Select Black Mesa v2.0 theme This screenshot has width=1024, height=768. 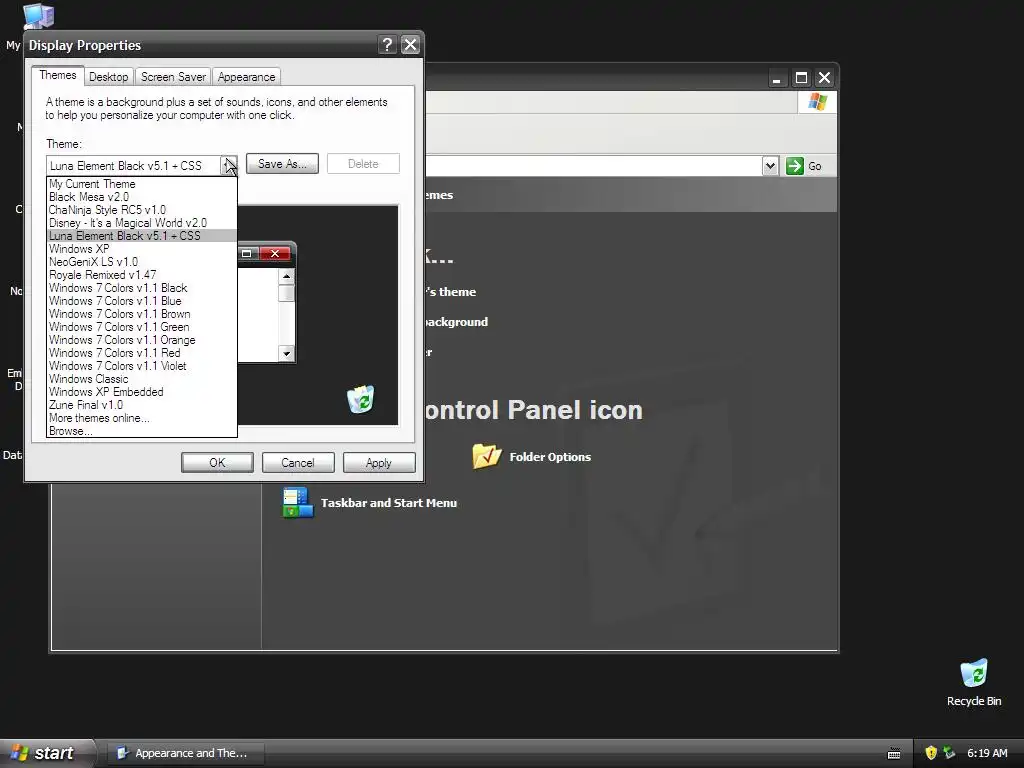click(x=142, y=197)
